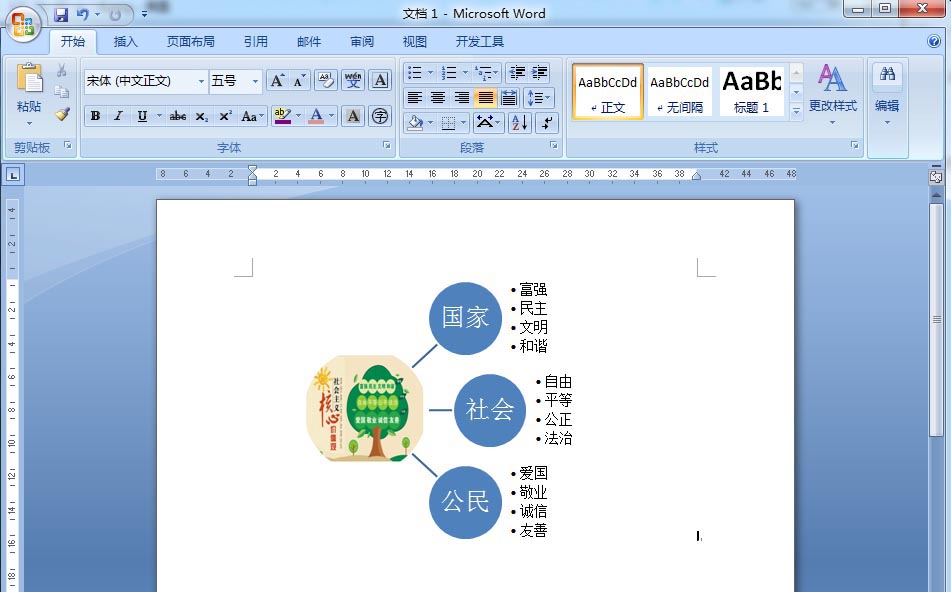Expand the line spacing dropdown
Image resolution: width=951 pixels, height=592 pixels.
pos(538,97)
